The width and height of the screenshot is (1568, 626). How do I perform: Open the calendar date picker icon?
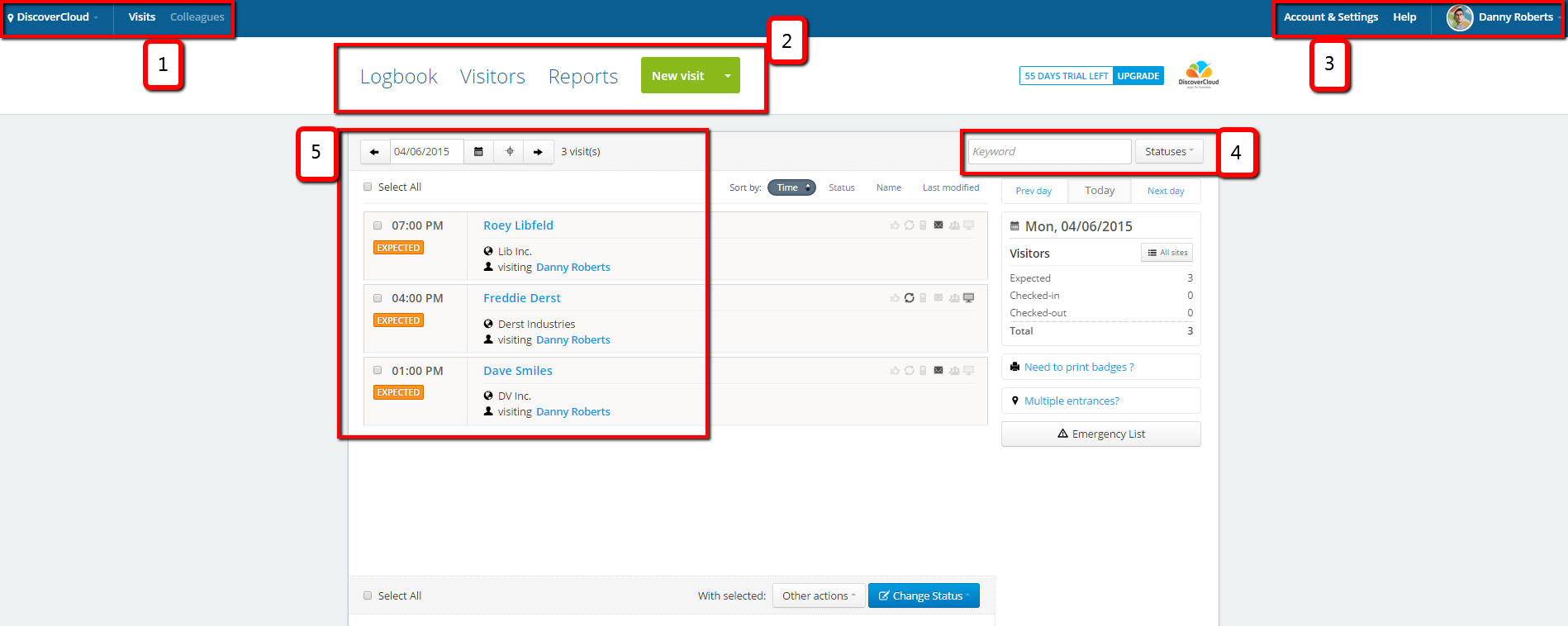pos(478,152)
